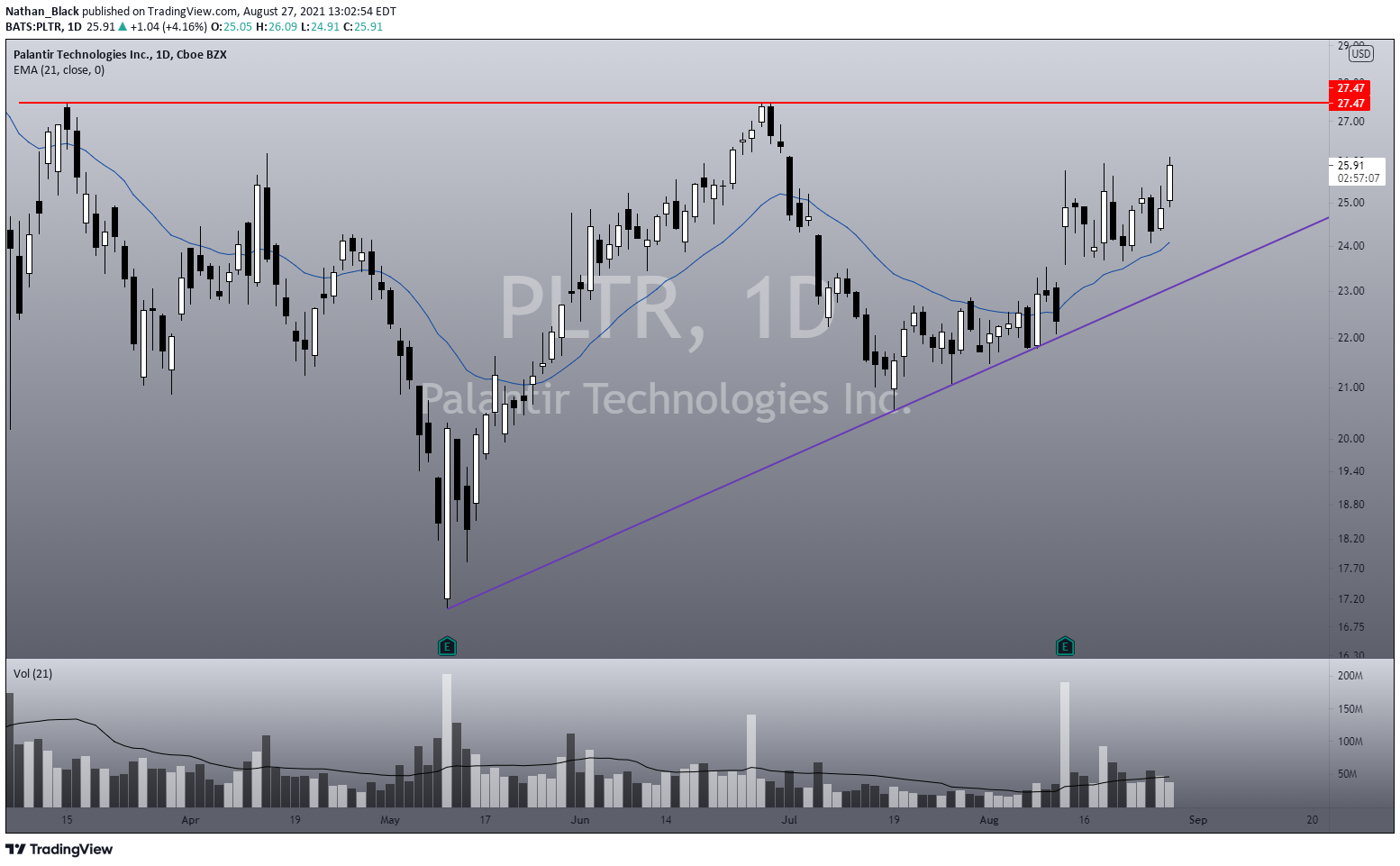Click the Sep label on the time axis
Screen dimensions: 1400x866
click(x=1197, y=819)
